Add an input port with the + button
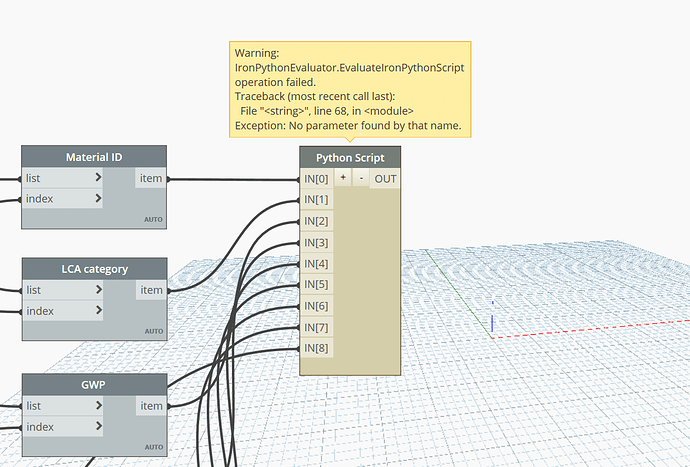690x467 pixels. (343, 178)
